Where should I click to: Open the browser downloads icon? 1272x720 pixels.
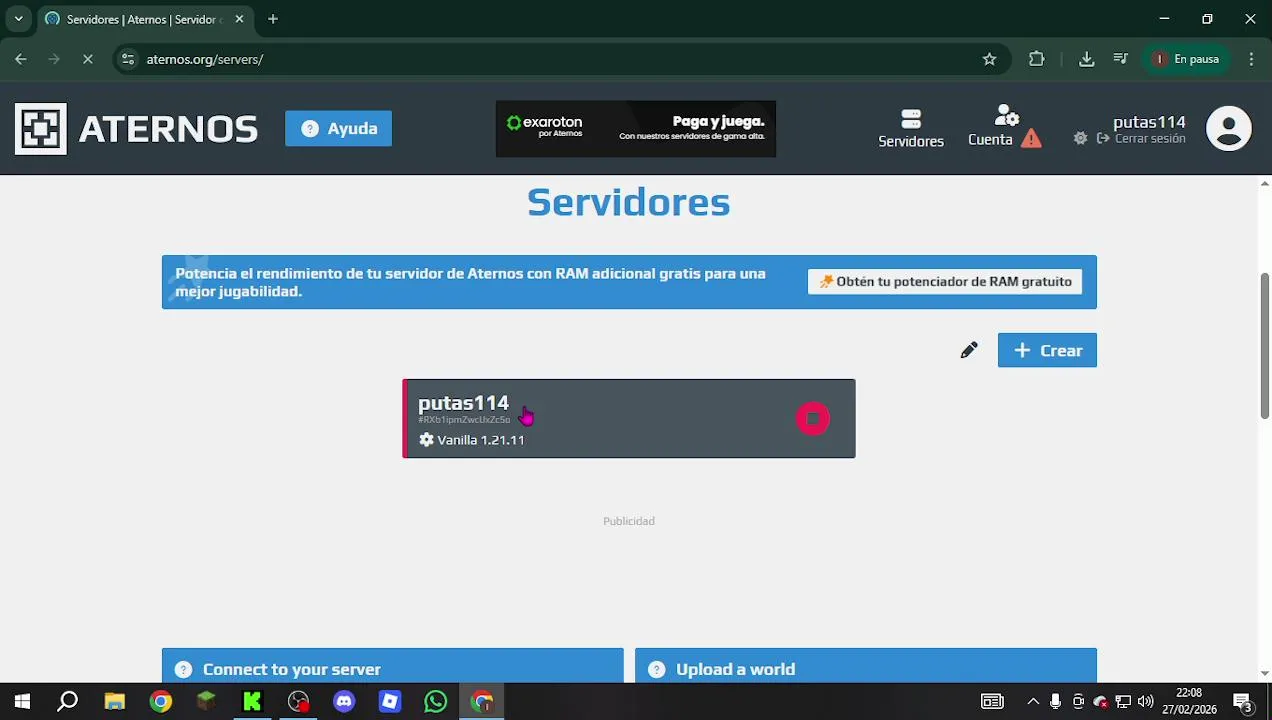[x=1086, y=59]
